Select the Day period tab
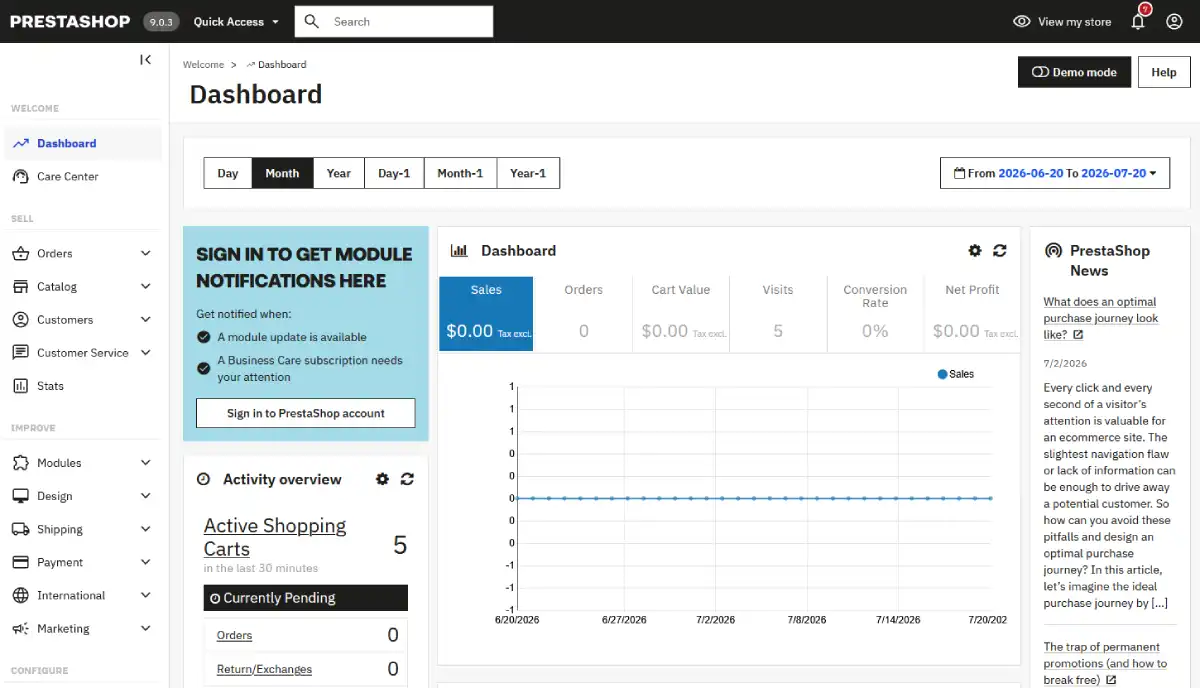Viewport: 1200px width, 688px height. 228,173
